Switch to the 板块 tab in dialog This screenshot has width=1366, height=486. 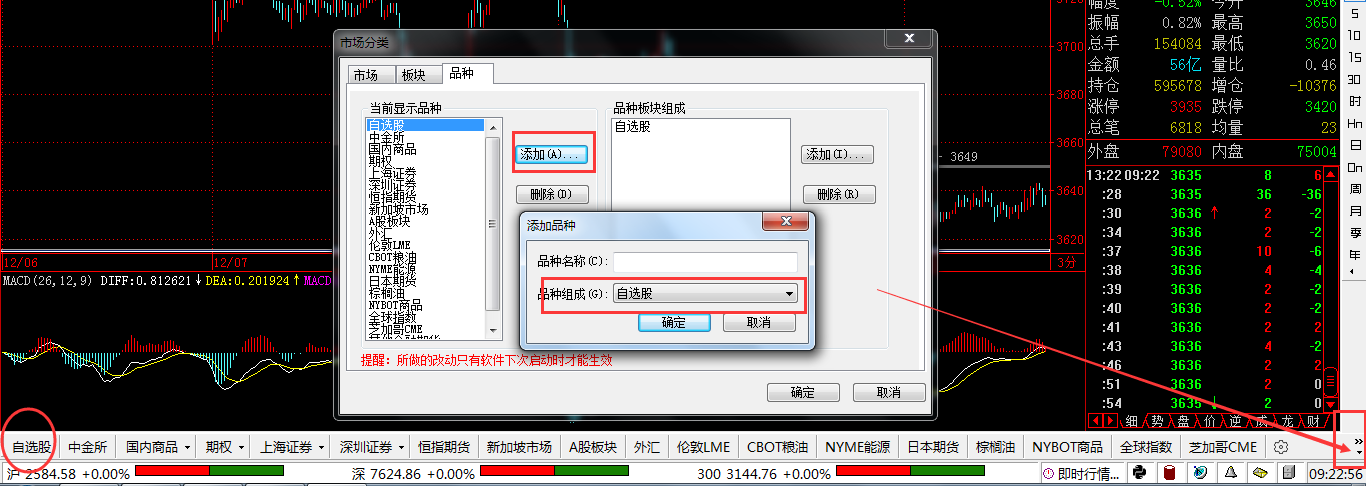coord(413,75)
